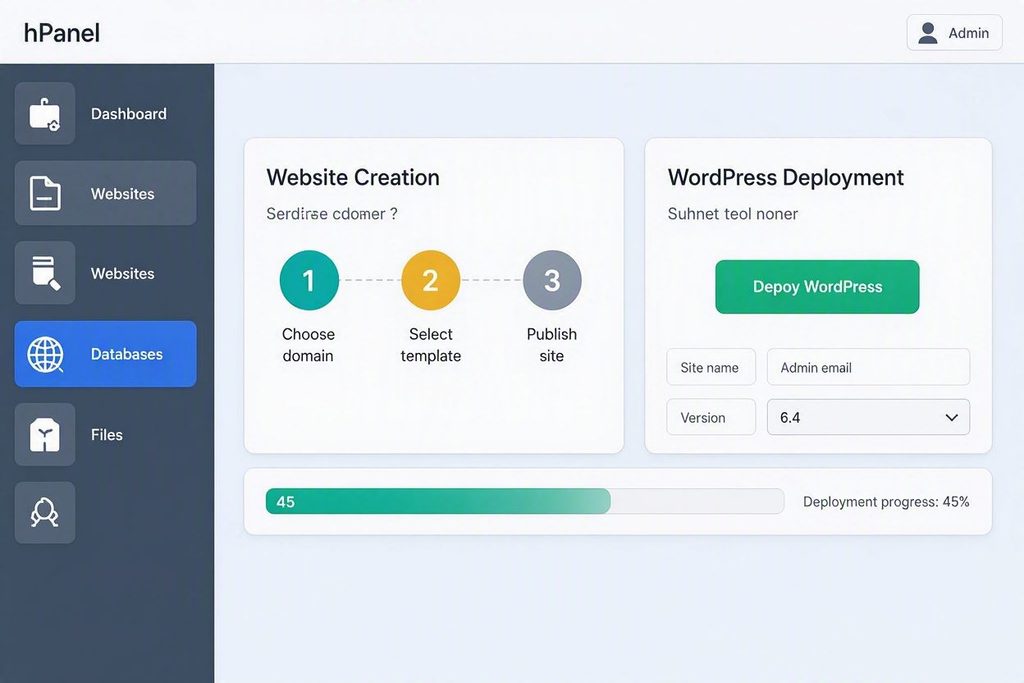The width and height of the screenshot is (1024, 683).
Task: Click the Admin account button
Action: (x=954, y=33)
